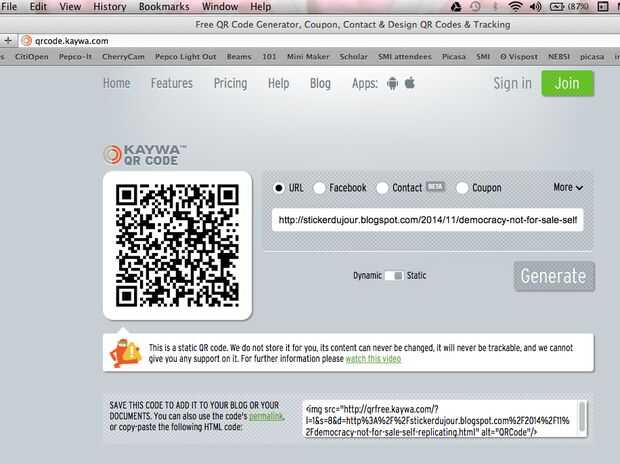Open the Android app icon link

tap(392, 83)
